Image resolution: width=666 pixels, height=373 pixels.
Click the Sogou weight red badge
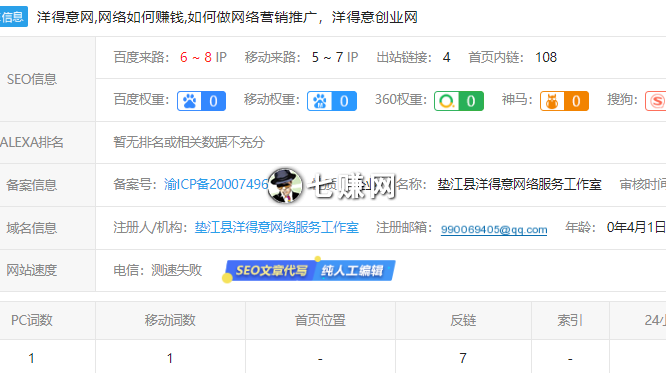pyautogui.click(x=655, y=101)
